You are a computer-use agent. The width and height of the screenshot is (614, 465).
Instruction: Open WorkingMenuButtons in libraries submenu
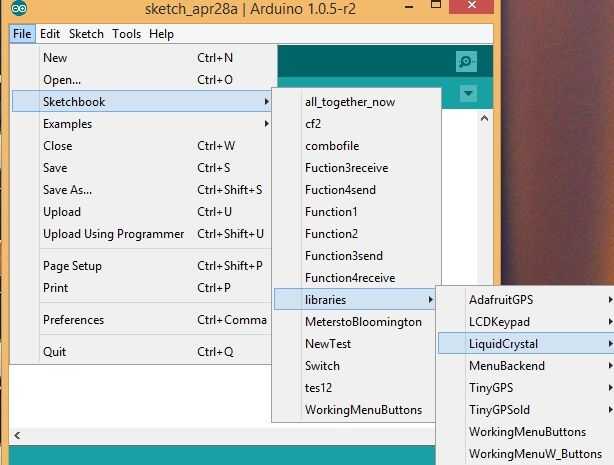(526, 431)
